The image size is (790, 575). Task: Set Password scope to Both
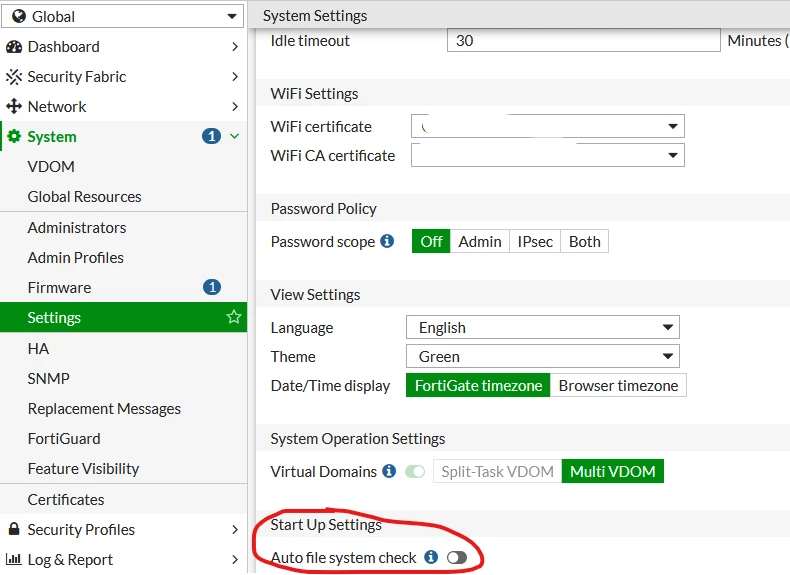tap(584, 241)
